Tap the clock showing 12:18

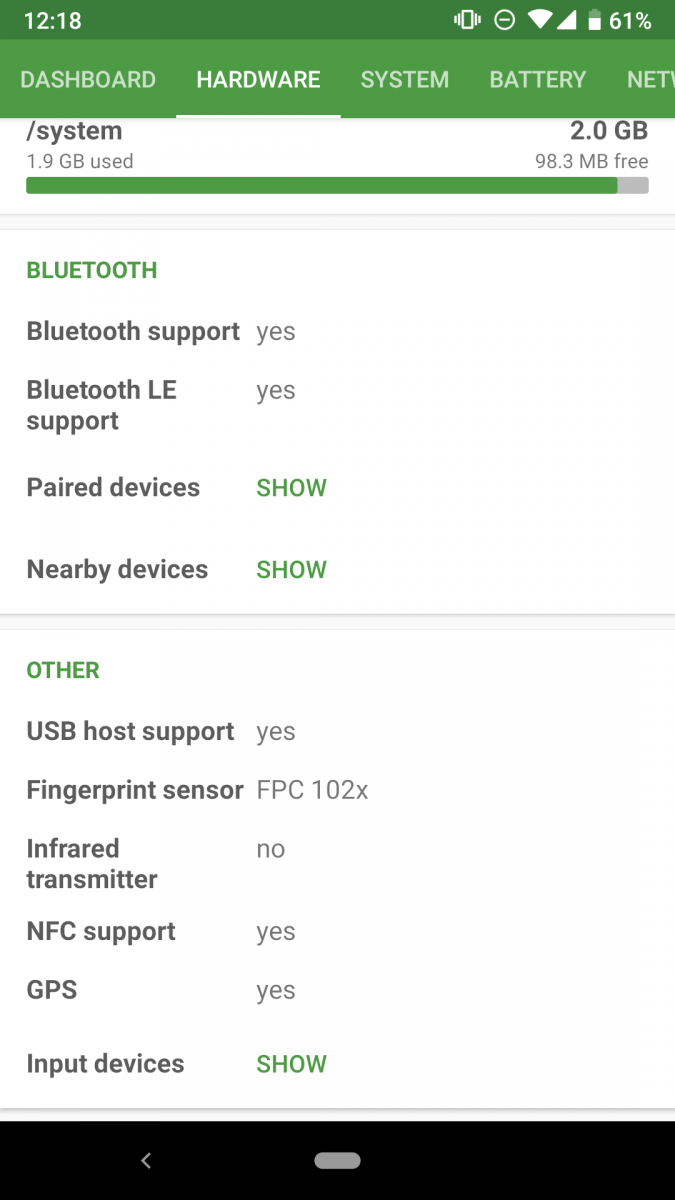pyautogui.click(x=52, y=19)
